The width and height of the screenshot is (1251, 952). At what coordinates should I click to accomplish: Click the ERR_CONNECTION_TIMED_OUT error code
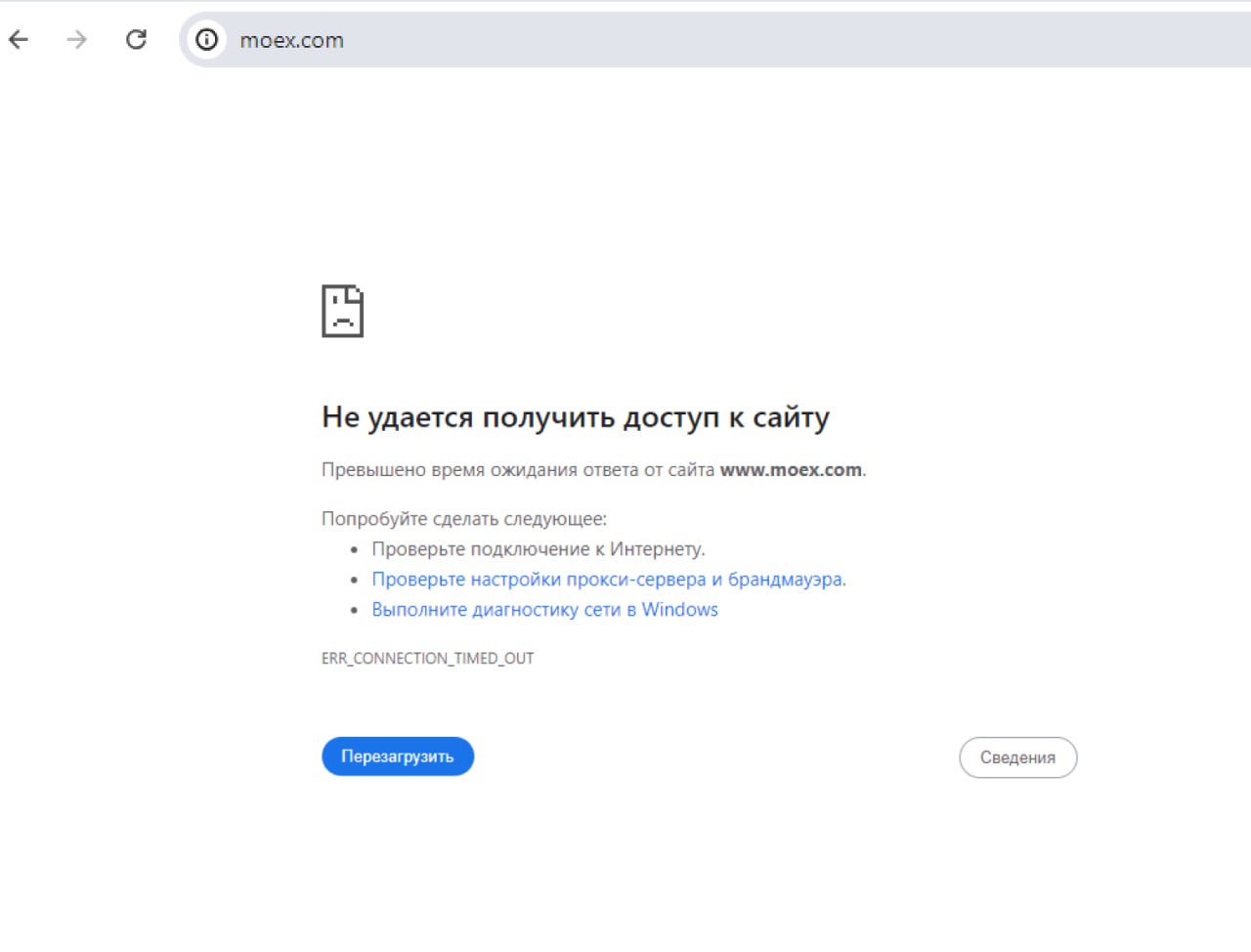[x=427, y=659]
